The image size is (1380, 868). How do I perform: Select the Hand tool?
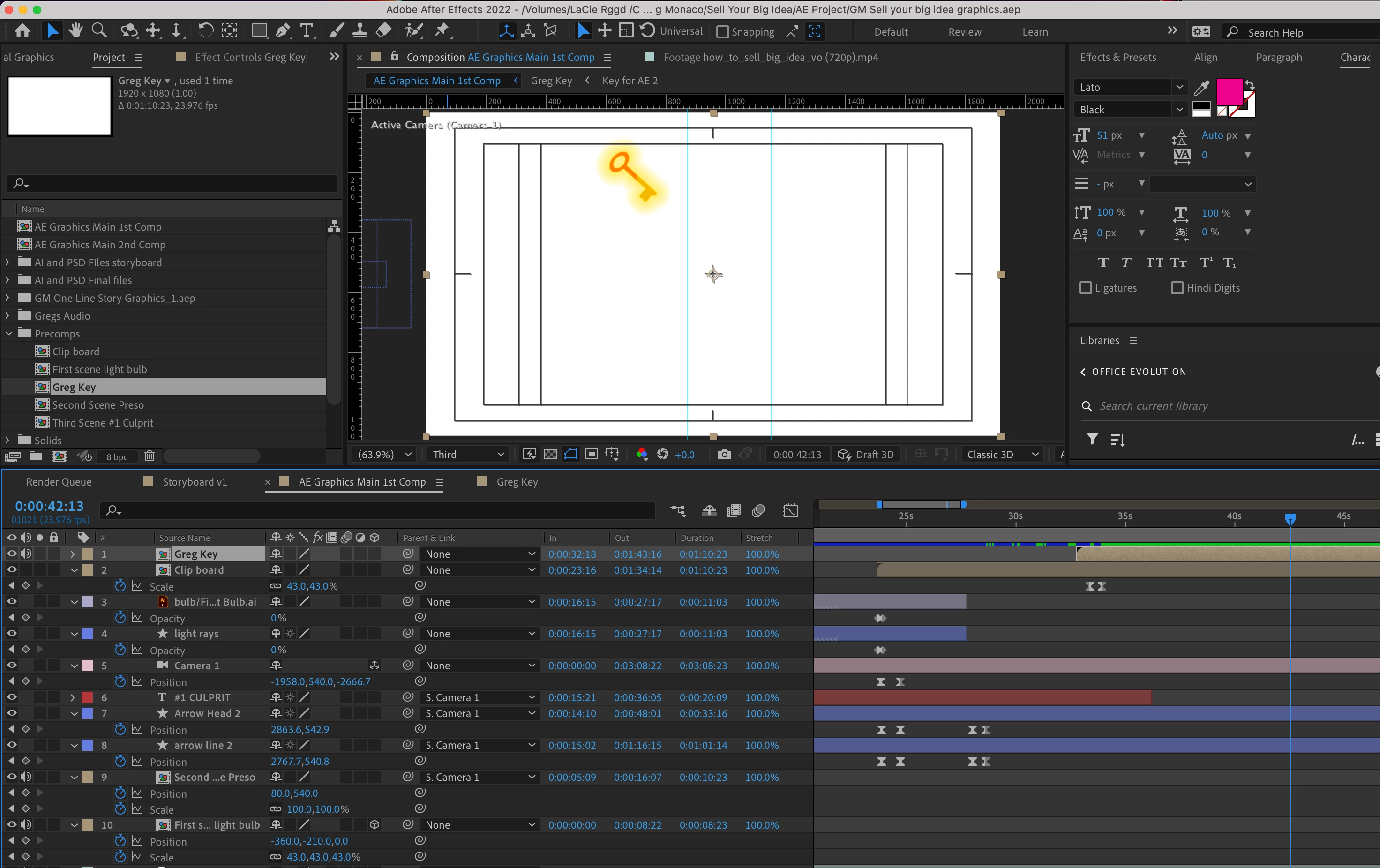[x=75, y=30]
